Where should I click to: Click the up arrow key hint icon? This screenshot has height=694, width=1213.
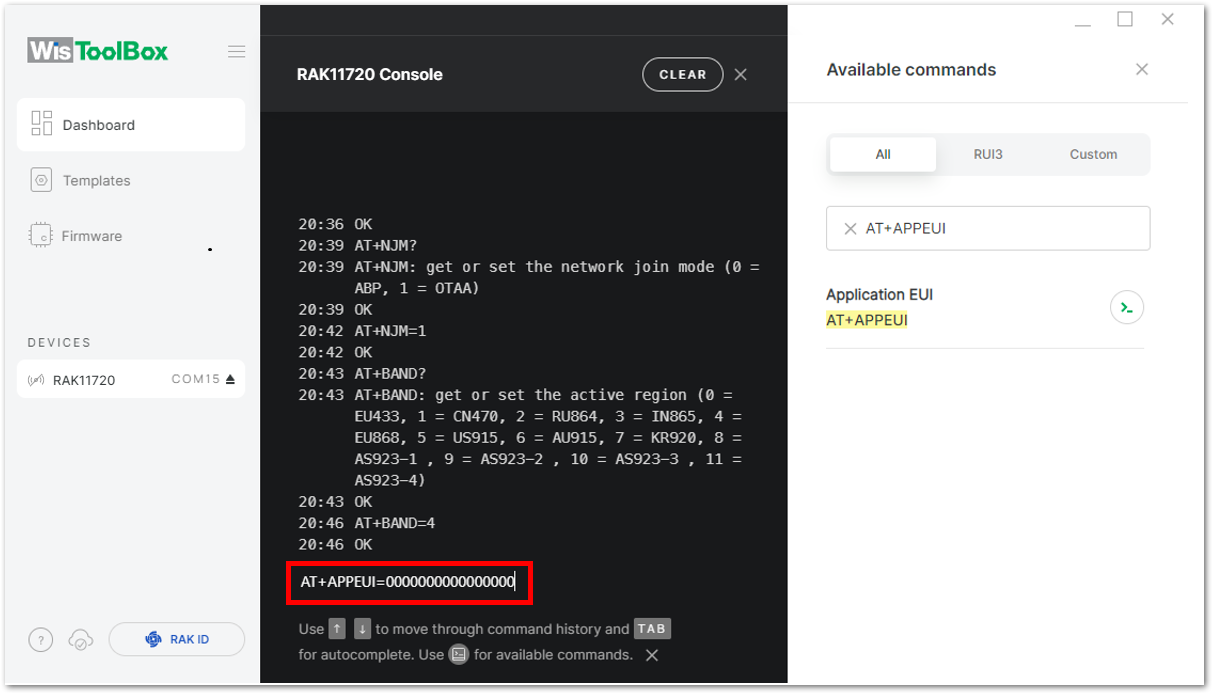[x=337, y=629]
